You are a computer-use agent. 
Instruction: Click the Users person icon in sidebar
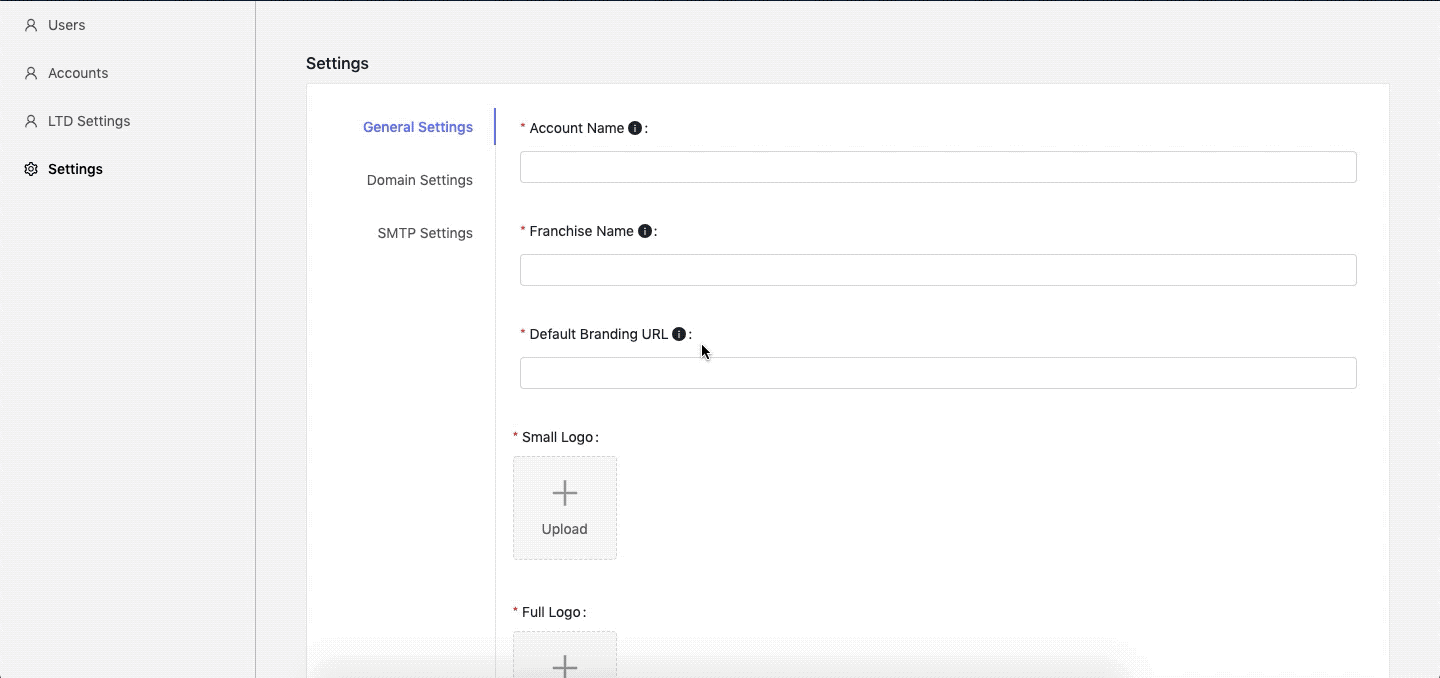coord(31,25)
